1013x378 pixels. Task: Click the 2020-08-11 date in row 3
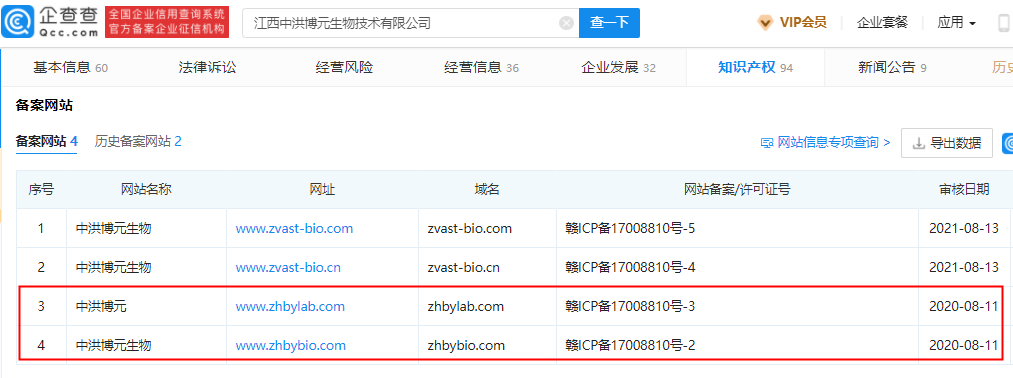pyautogui.click(x=963, y=306)
